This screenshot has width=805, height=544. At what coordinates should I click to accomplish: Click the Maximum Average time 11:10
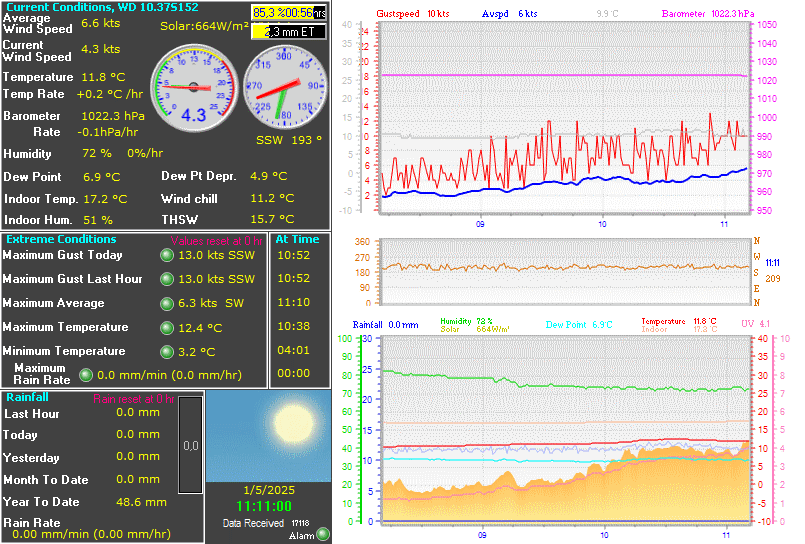[x=294, y=302]
